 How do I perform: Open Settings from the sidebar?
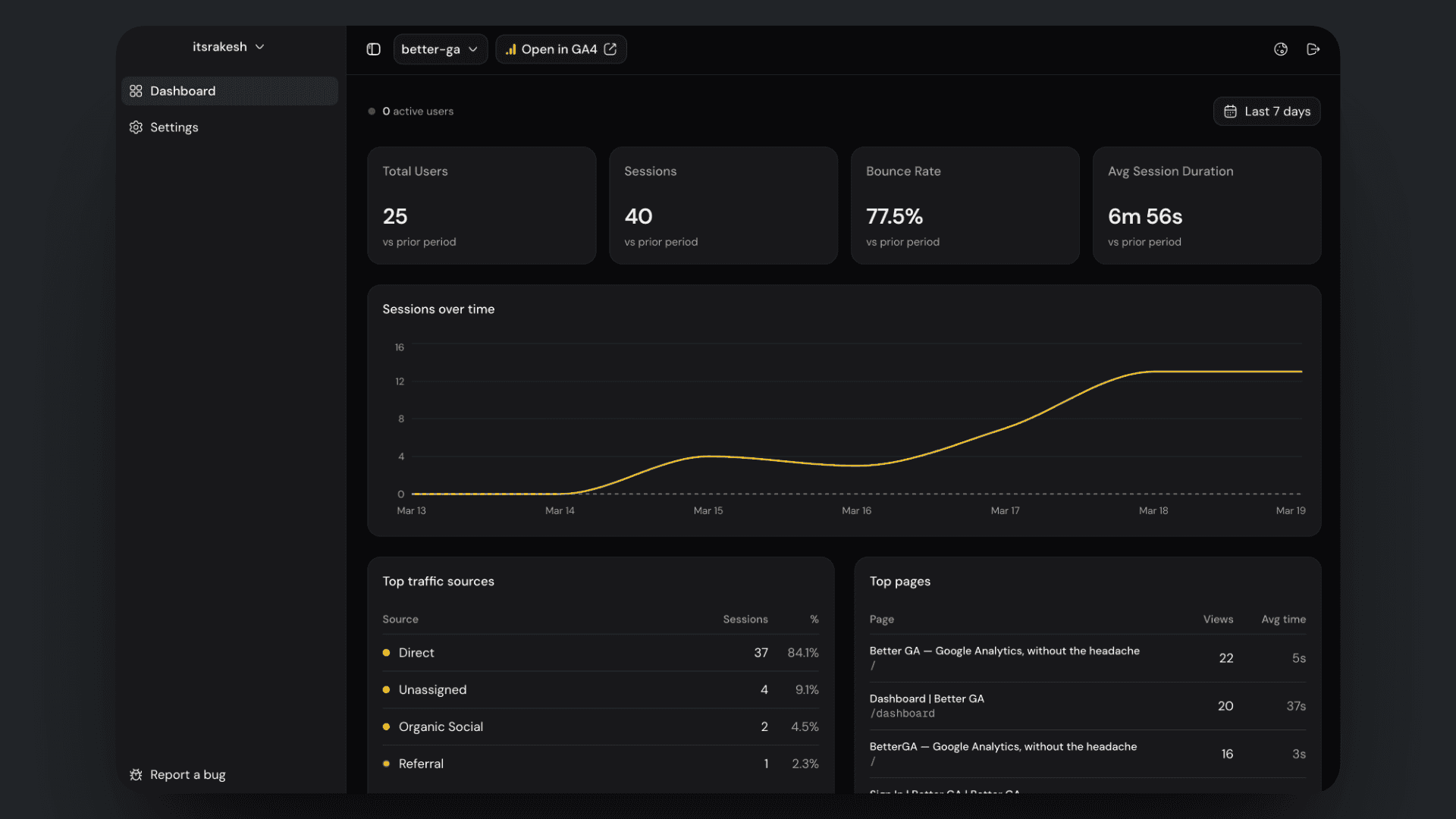coord(174,127)
